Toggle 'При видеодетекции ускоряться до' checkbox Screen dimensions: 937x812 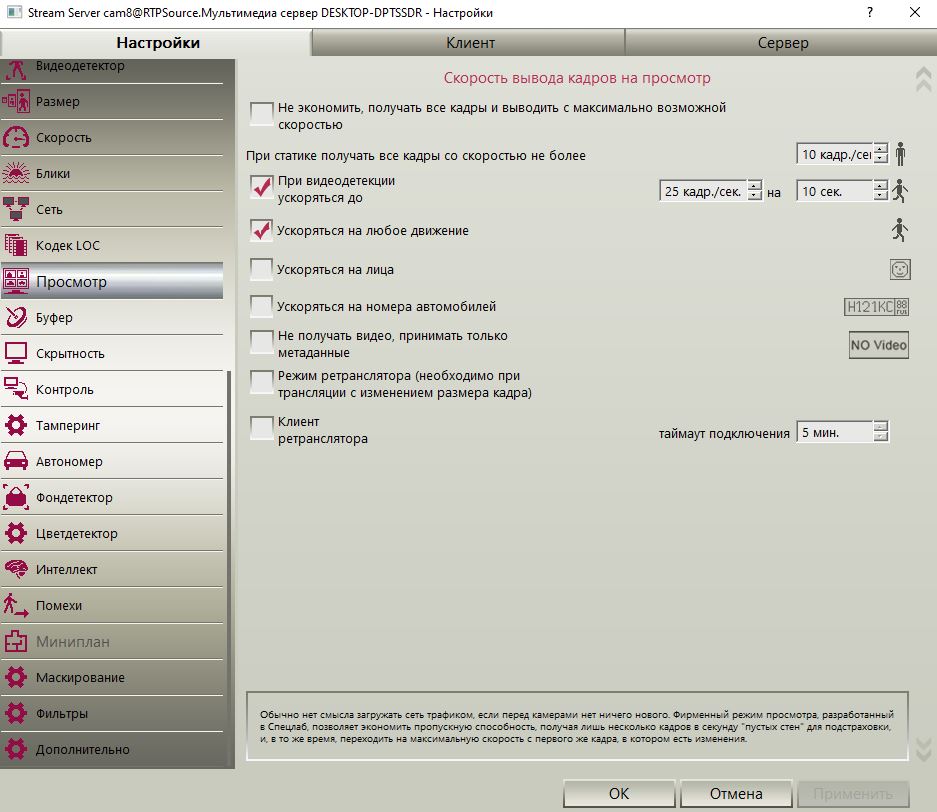(261, 187)
